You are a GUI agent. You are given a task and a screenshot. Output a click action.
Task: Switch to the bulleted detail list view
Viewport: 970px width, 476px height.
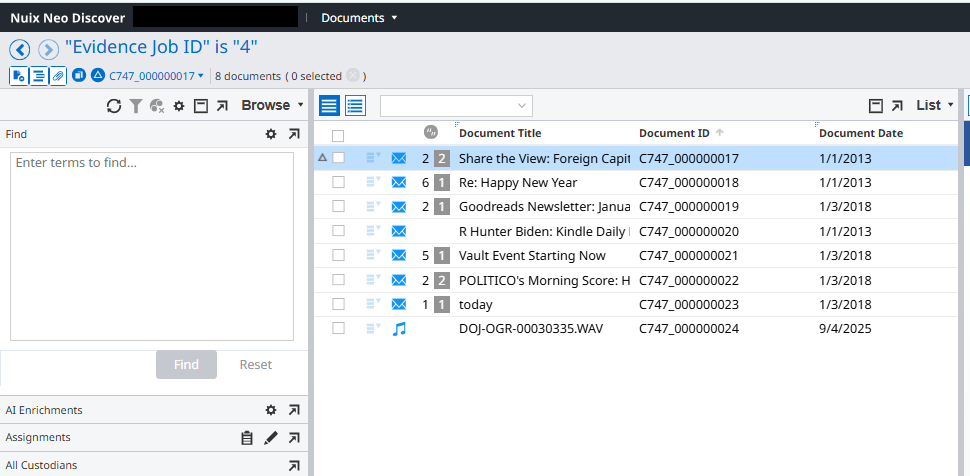[x=355, y=106]
